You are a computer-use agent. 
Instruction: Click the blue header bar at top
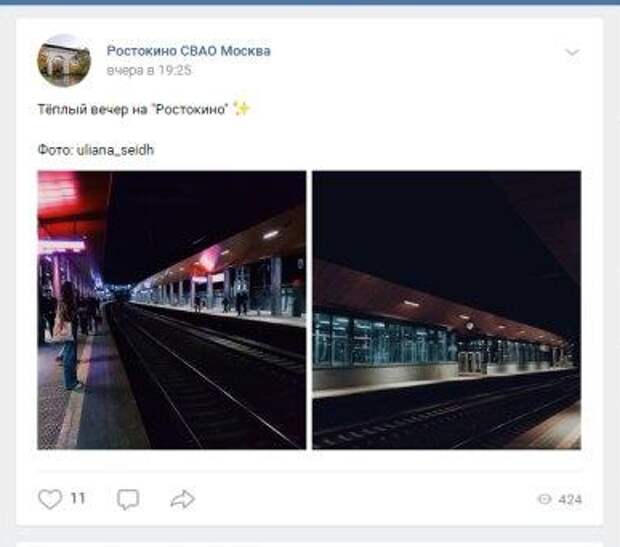point(310,2)
